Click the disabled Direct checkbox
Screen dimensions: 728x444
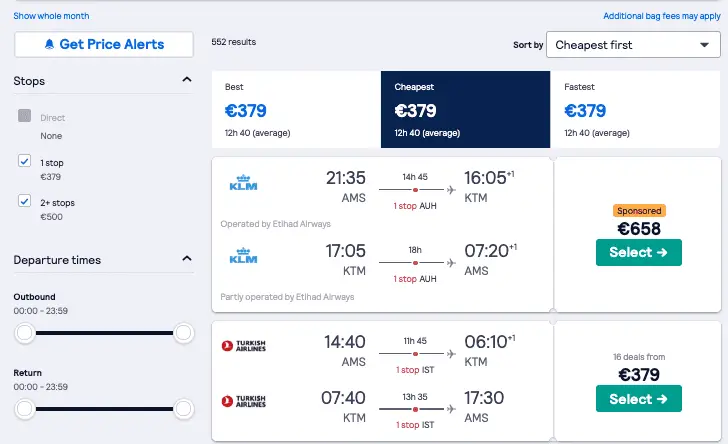pos(25,116)
